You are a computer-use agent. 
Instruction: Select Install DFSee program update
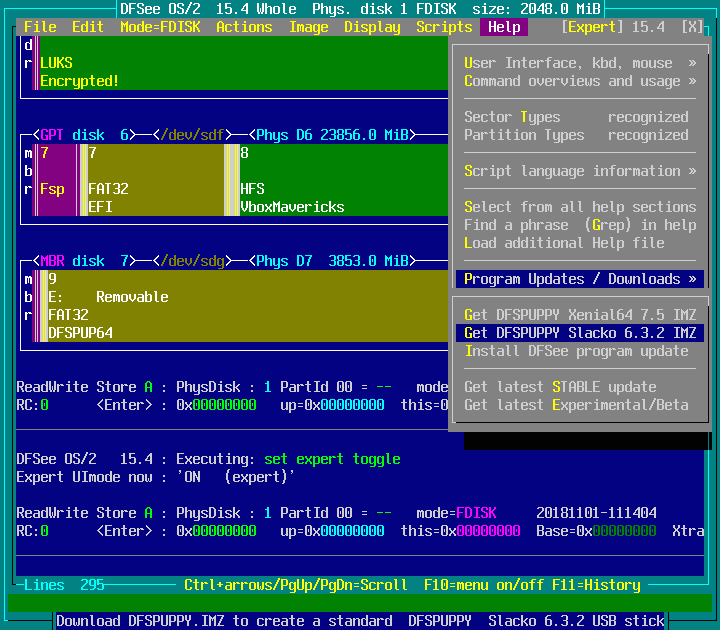tap(576, 351)
